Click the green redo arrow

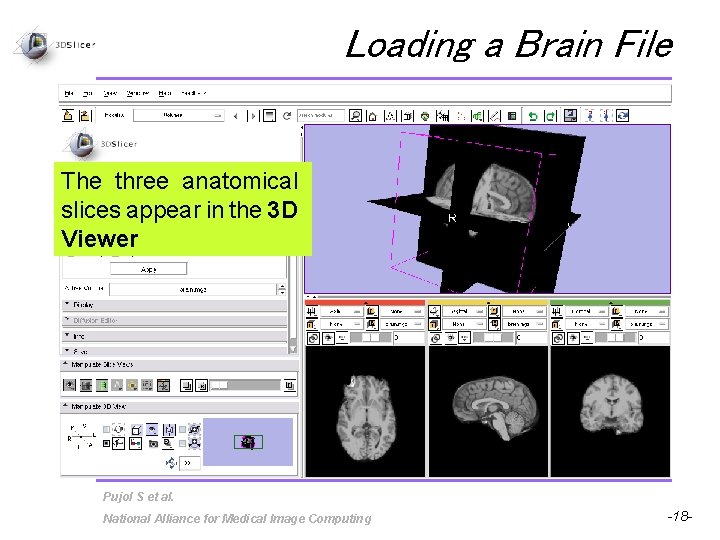(x=551, y=116)
